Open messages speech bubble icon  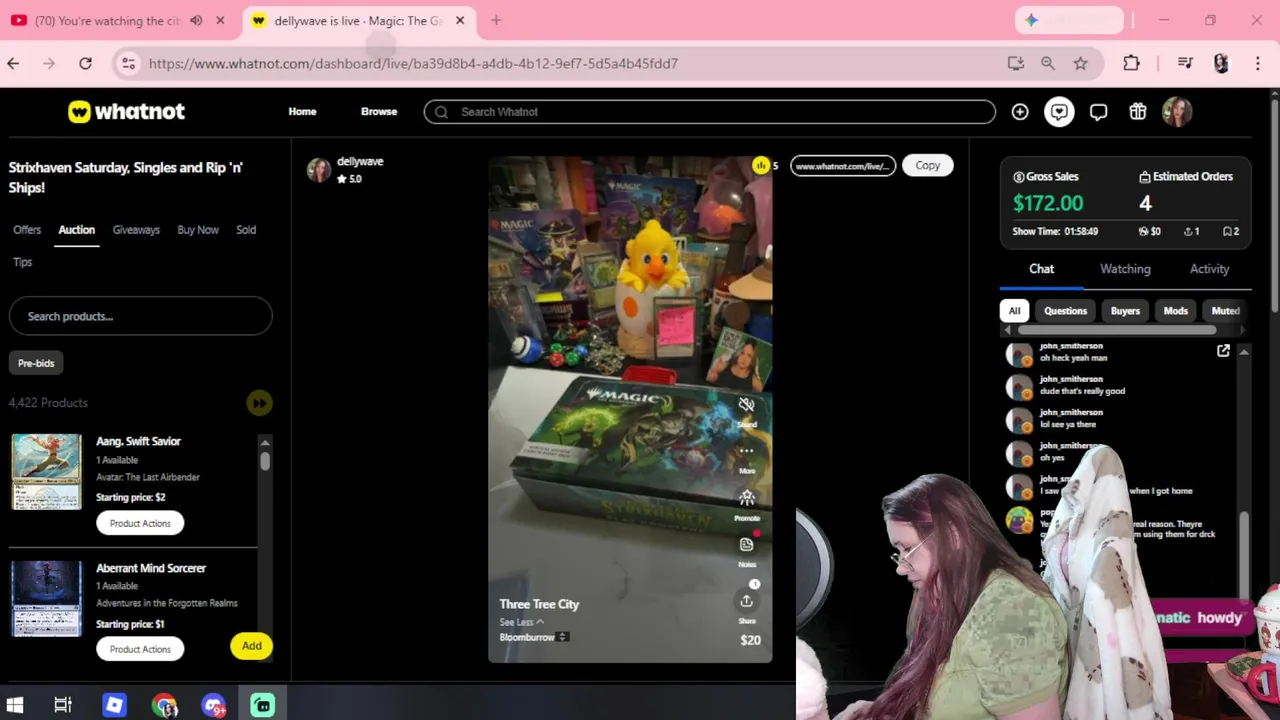pyautogui.click(x=1098, y=112)
